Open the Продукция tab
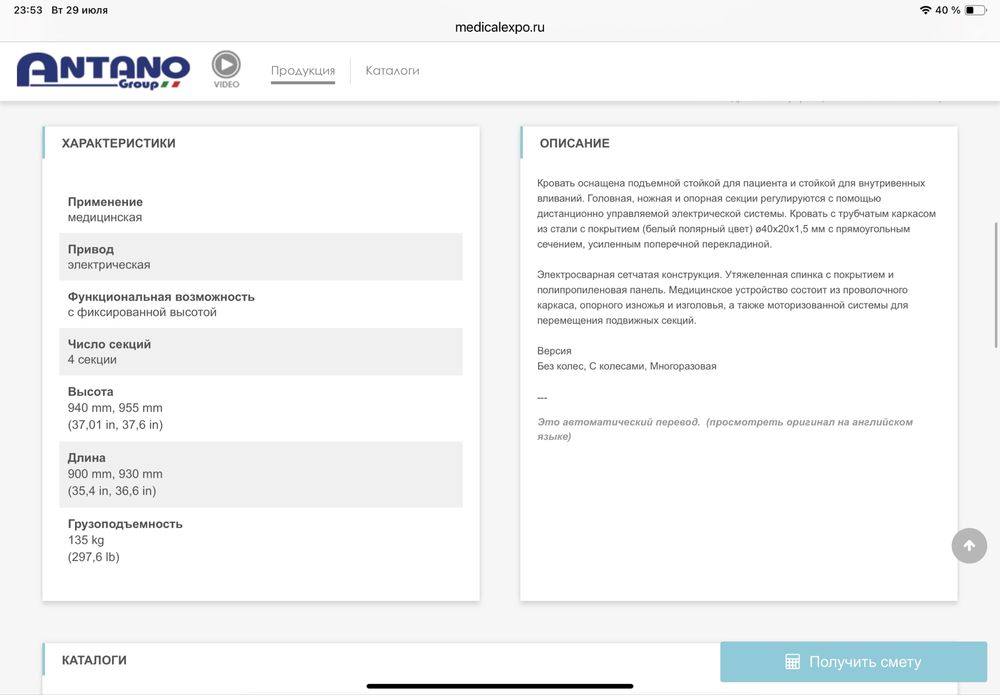Image resolution: width=1000 pixels, height=695 pixels. click(303, 71)
